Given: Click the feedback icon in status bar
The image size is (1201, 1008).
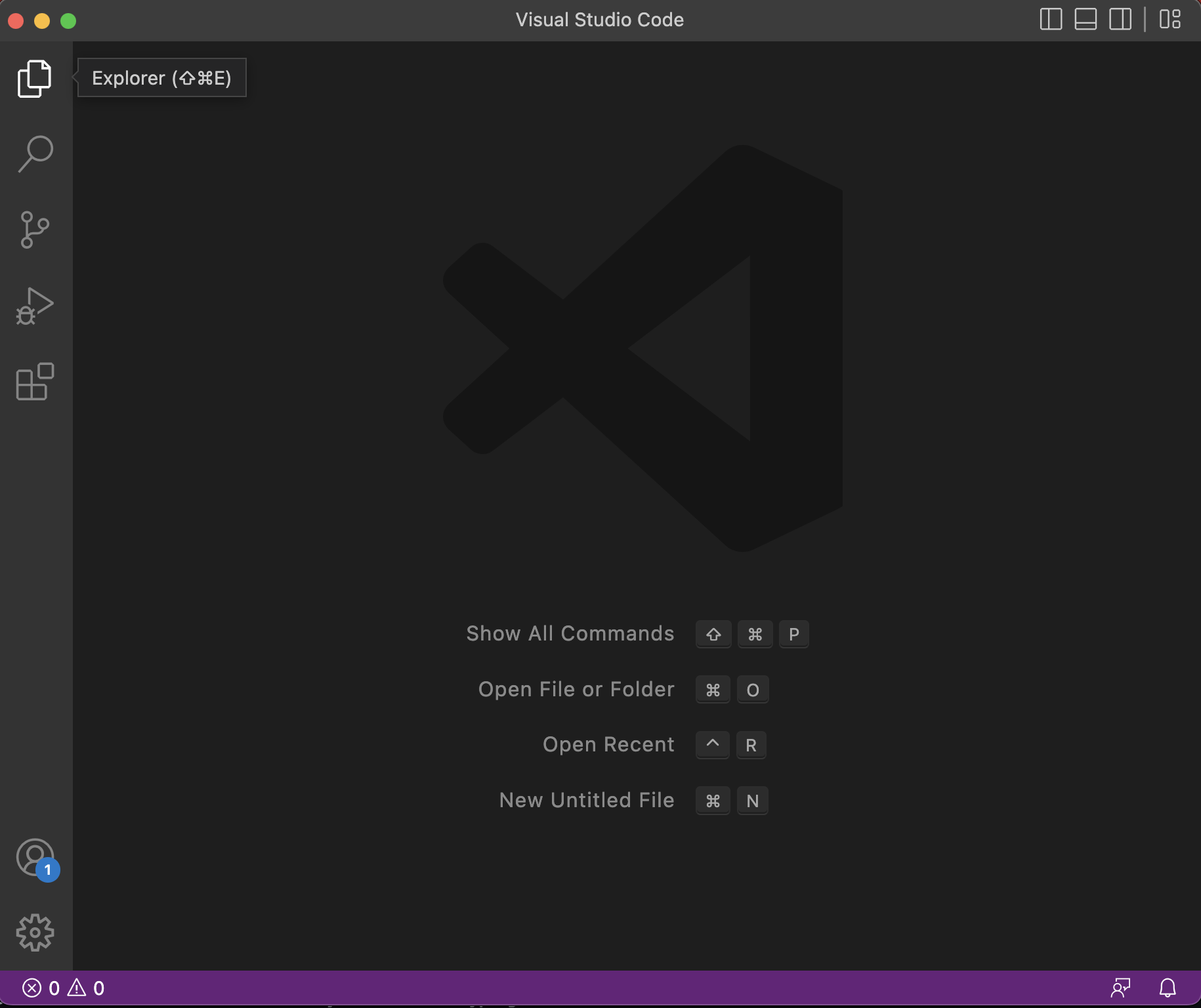Looking at the screenshot, I should (x=1120, y=988).
